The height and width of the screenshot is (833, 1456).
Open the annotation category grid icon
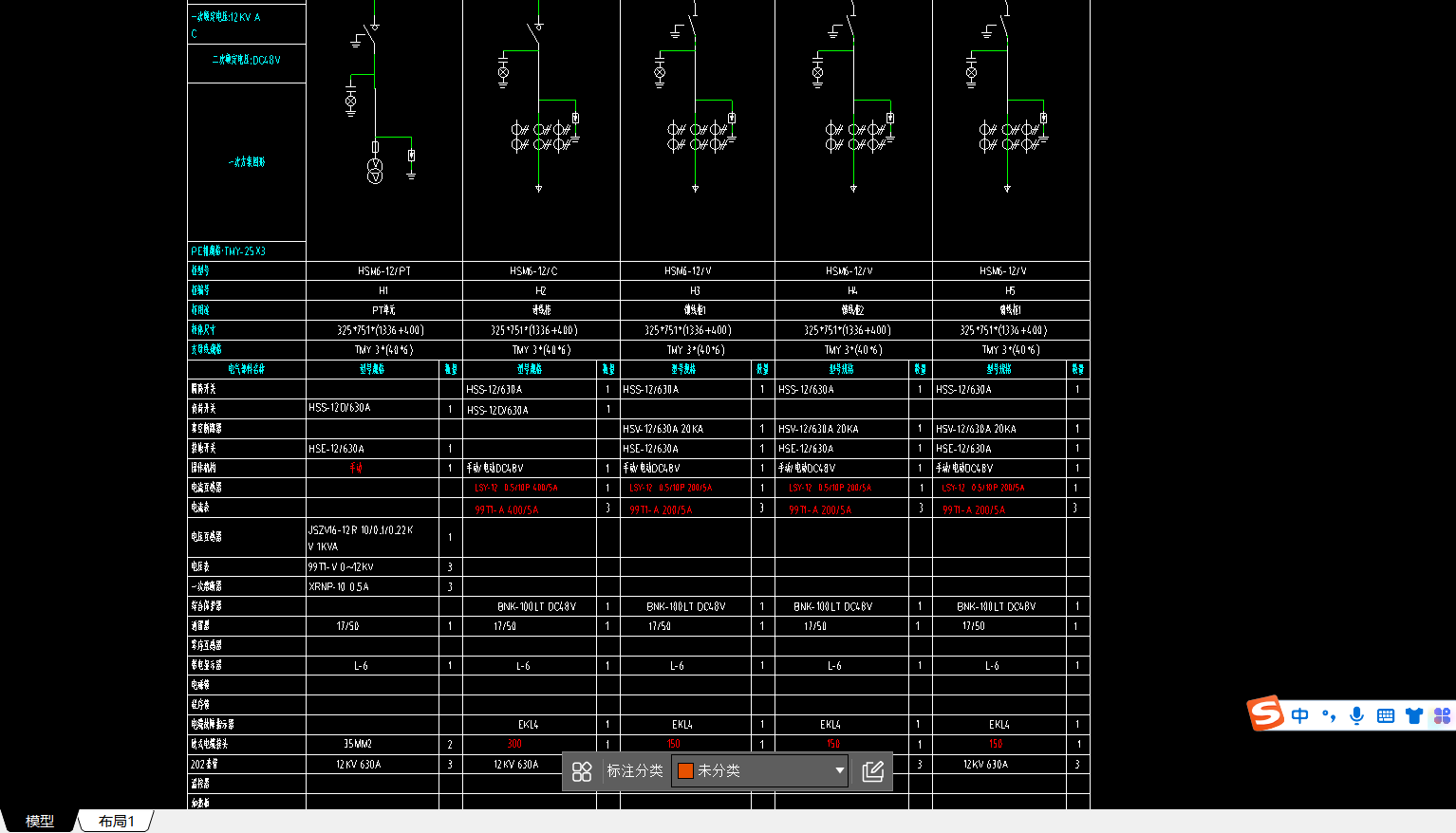point(582,771)
